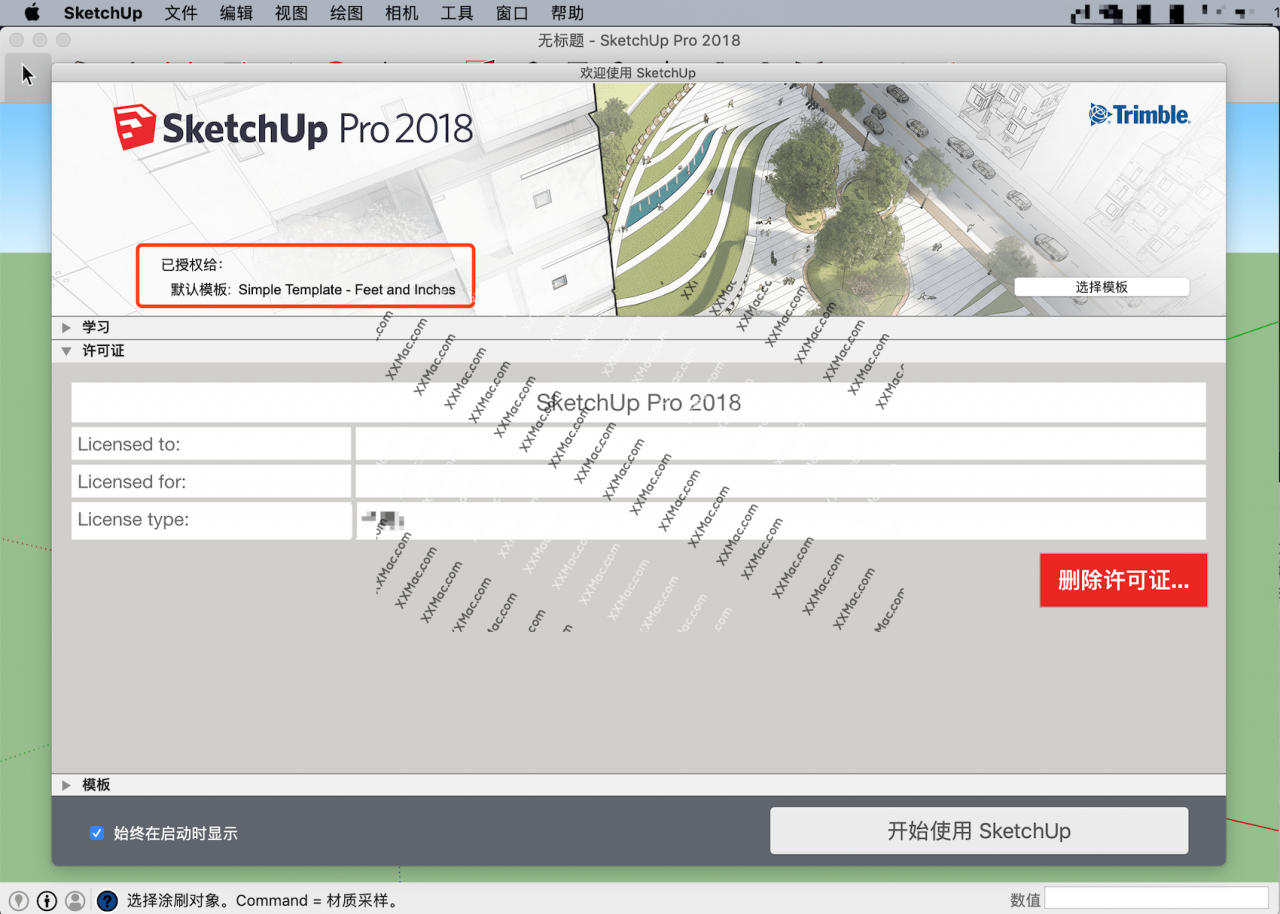
Task: Open the 工具 menu
Action: [x=457, y=13]
